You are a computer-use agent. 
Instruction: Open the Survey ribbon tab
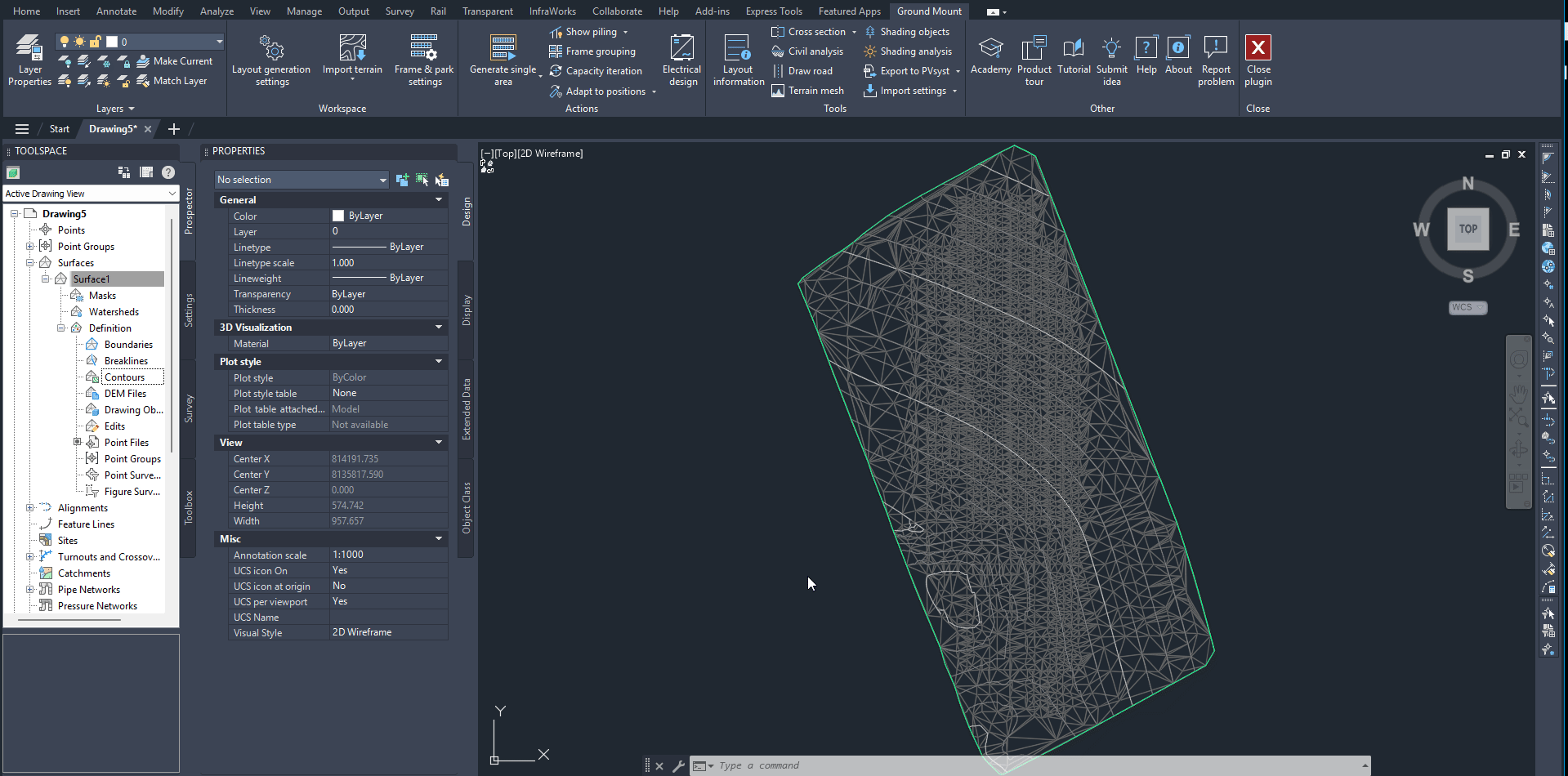pyautogui.click(x=400, y=11)
